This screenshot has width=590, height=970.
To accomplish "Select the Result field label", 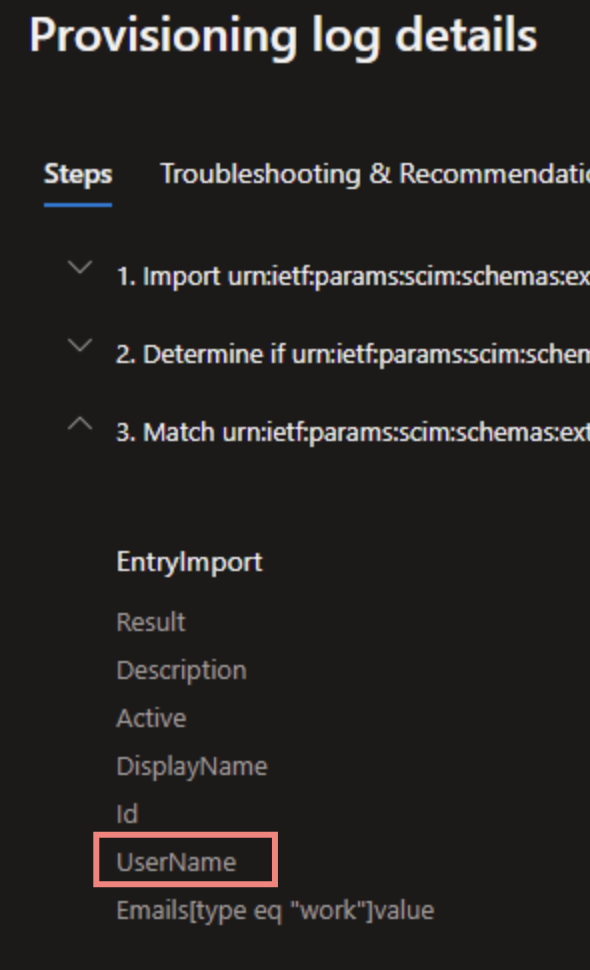I will (151, 622).
